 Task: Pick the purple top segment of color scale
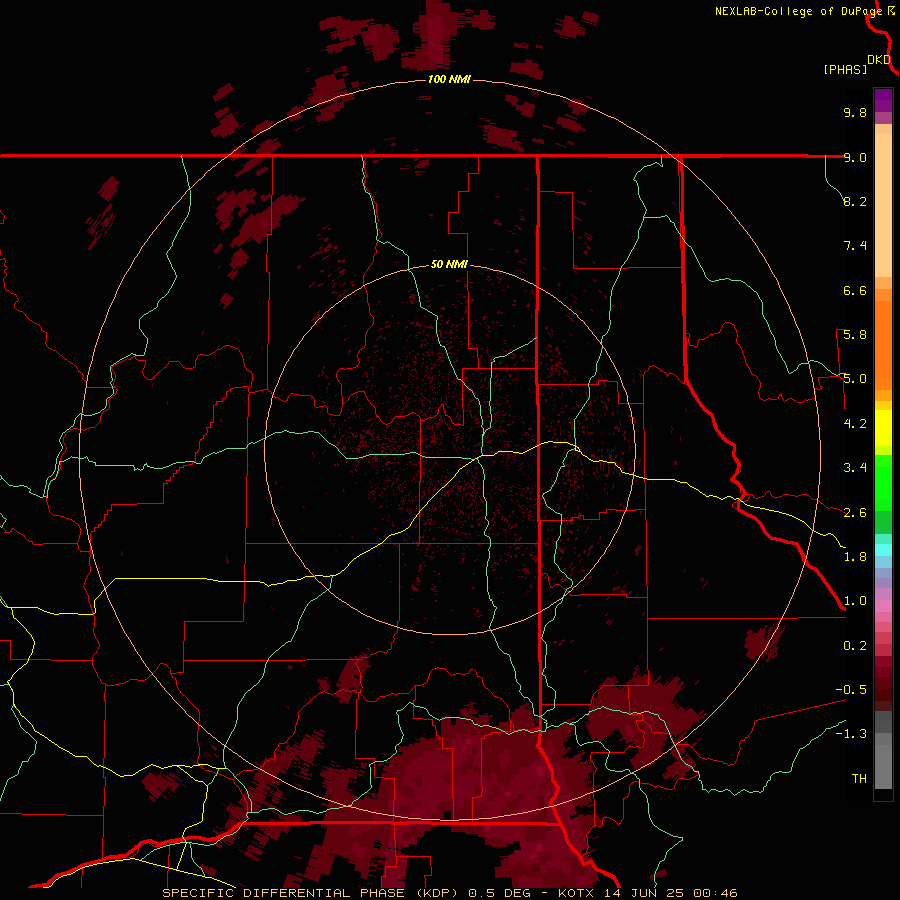[x=883, y=100]
